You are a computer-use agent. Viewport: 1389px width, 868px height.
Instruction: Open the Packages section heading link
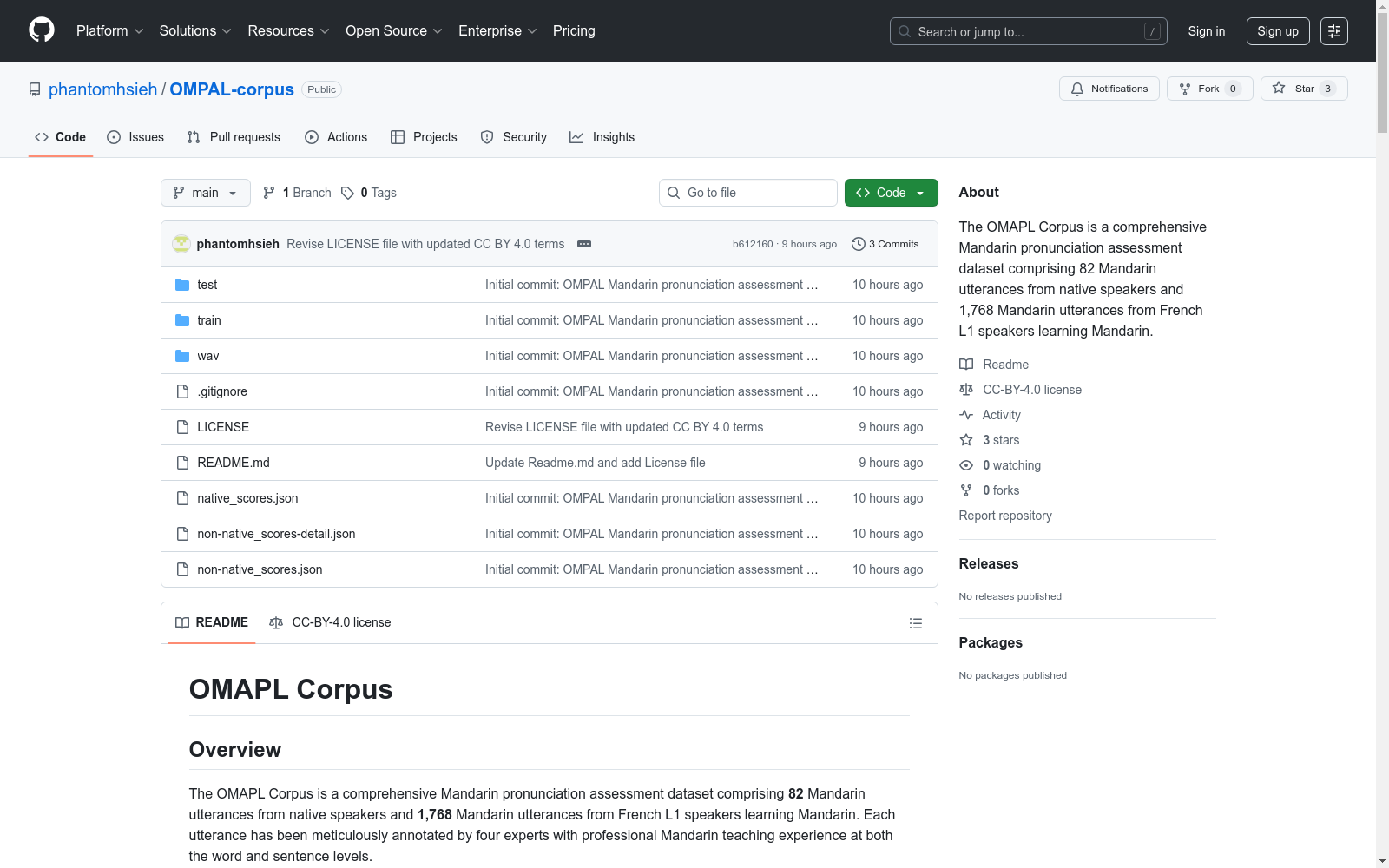[x=991, y=642]
